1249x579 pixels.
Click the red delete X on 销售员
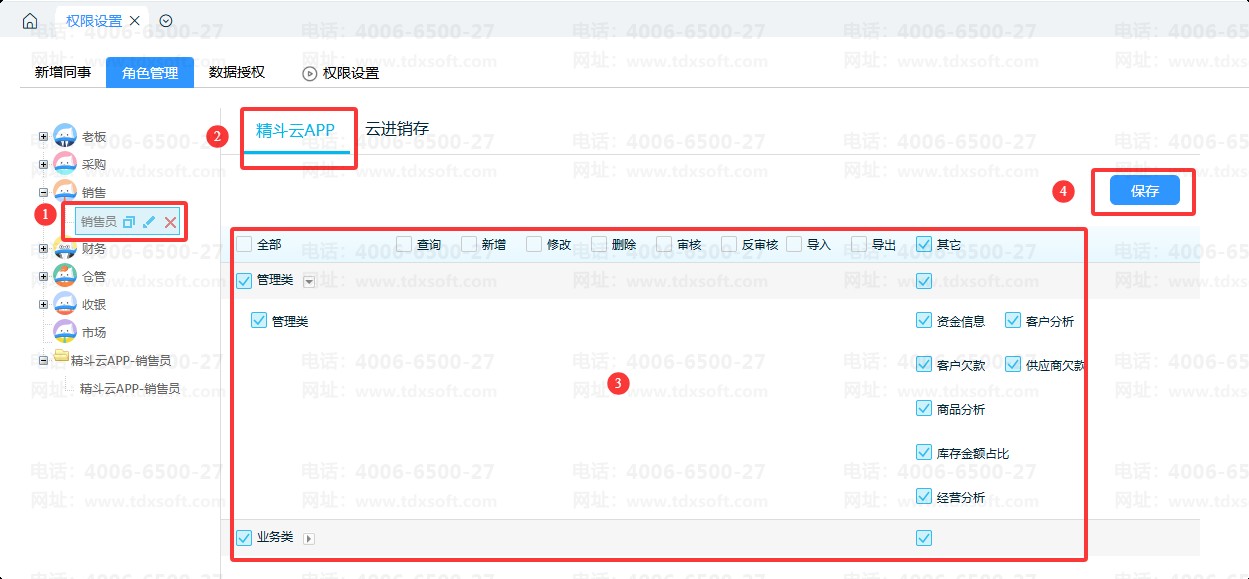pos(171,222)
